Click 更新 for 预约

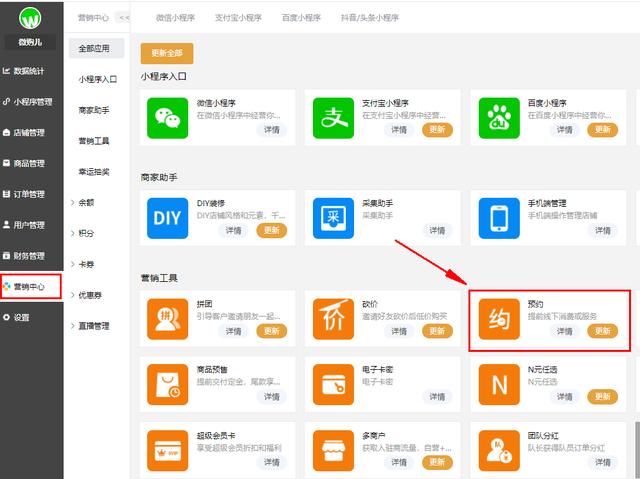[603, 331]
